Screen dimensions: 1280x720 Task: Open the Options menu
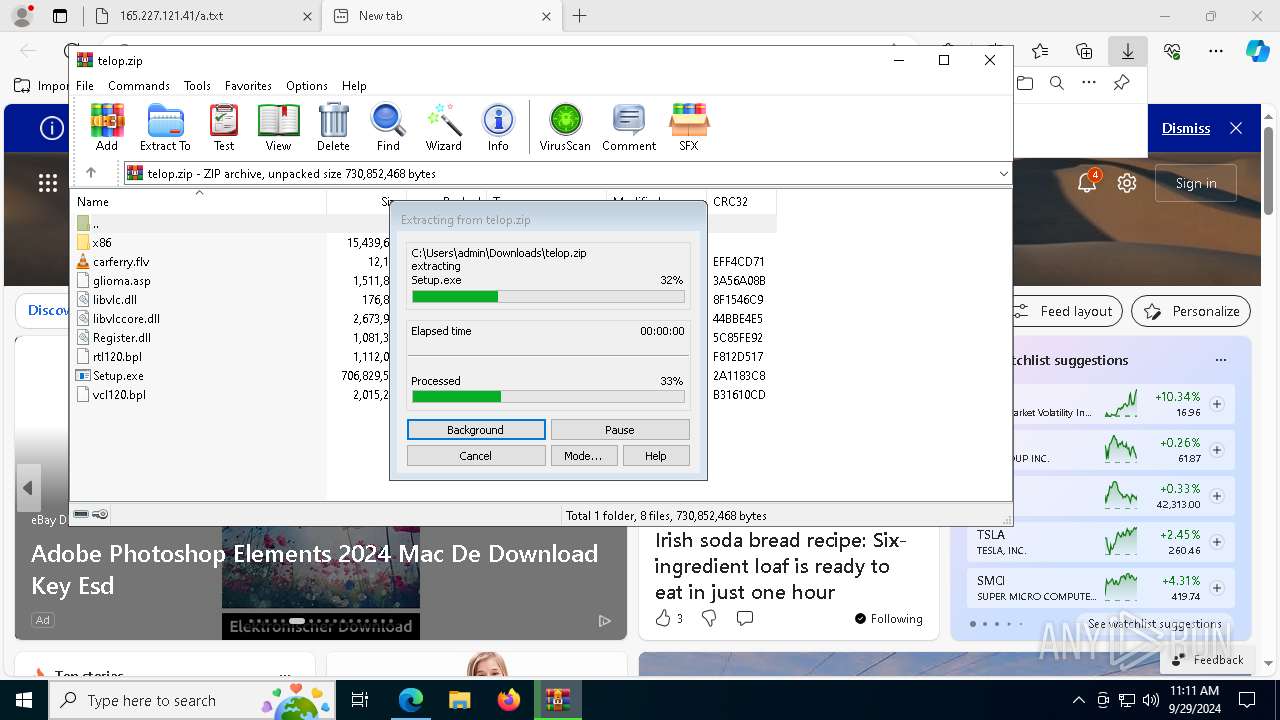pyautogui.click(x=307, y=86)
